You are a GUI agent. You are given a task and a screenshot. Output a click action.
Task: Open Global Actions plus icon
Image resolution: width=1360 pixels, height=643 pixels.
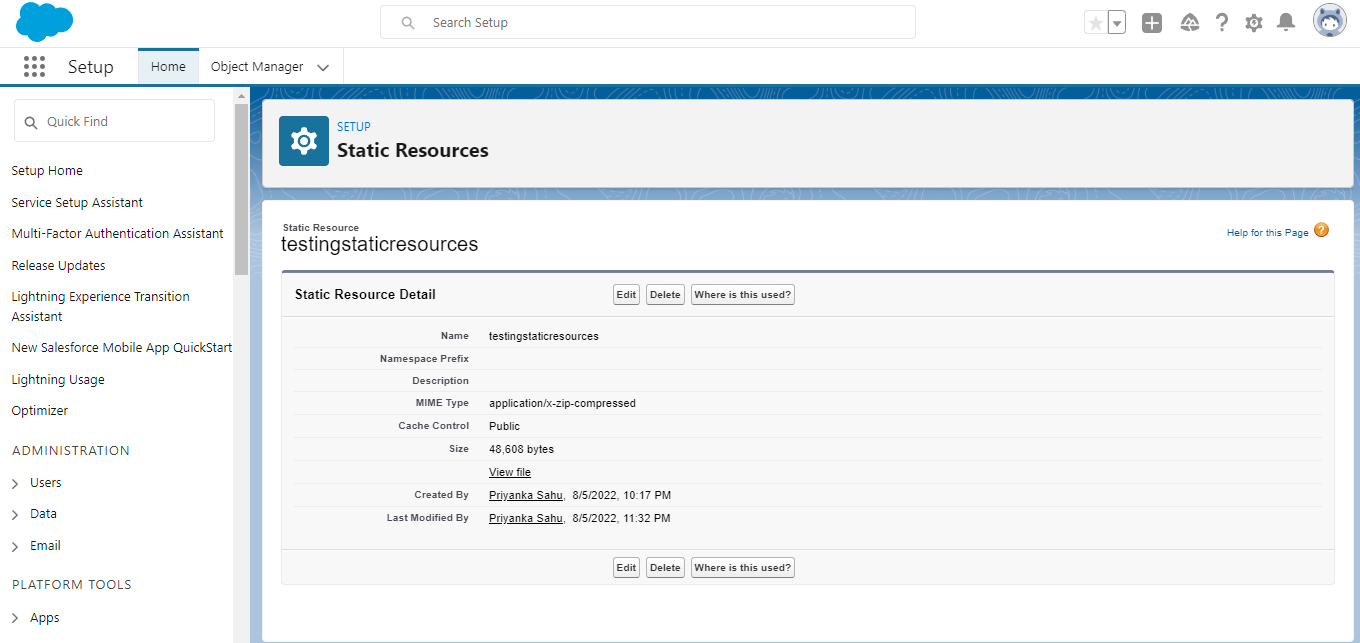(x=1152, y=23)
